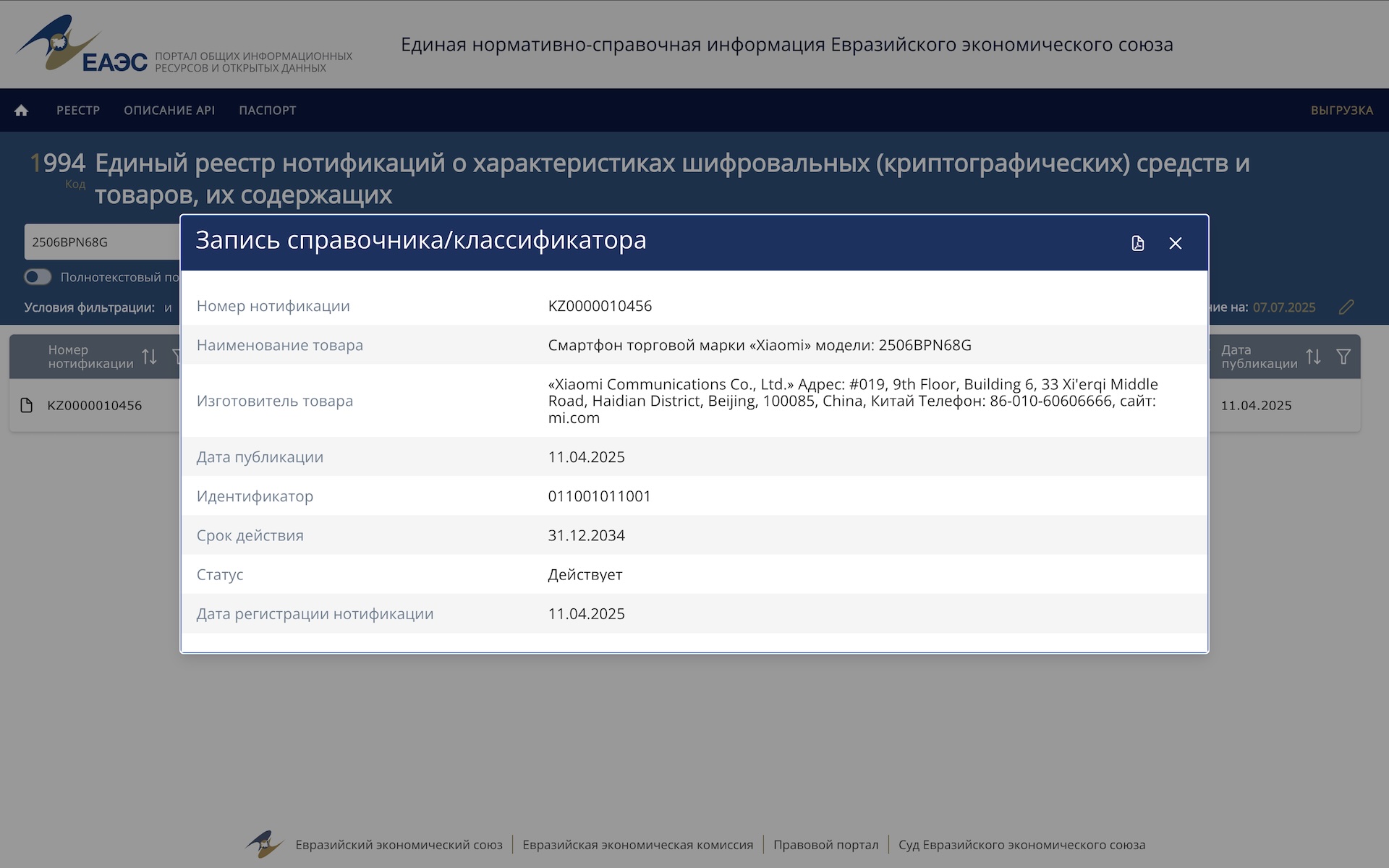Click the EAEU emblem in footer
The width and height of the screenshot is (1389, 868).
tap(264, 844)
